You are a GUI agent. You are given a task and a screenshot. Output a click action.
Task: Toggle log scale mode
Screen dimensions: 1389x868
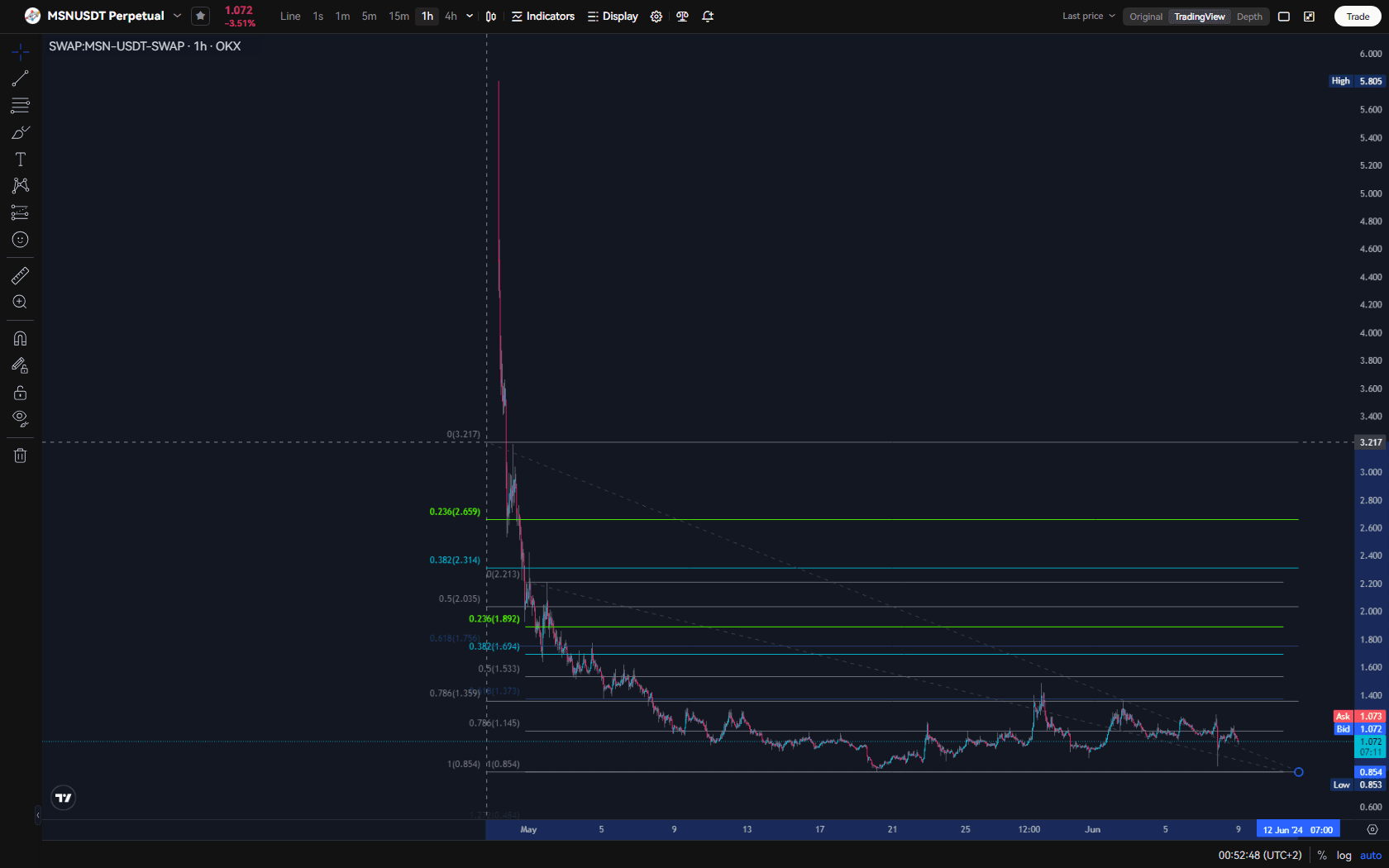pos(1344,856)
